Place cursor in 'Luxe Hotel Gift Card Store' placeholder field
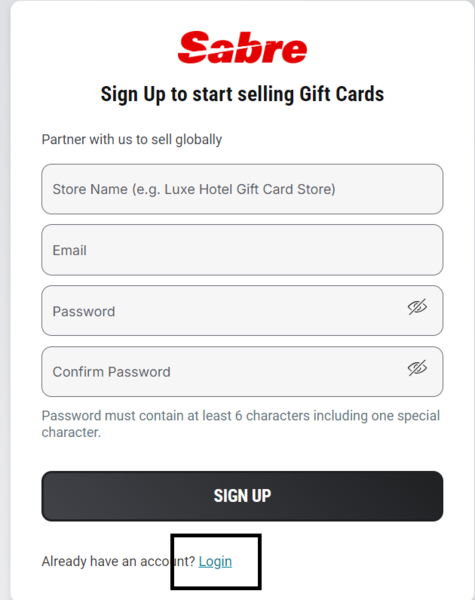Viewport: 475px width, 600px height. point(242,189)
